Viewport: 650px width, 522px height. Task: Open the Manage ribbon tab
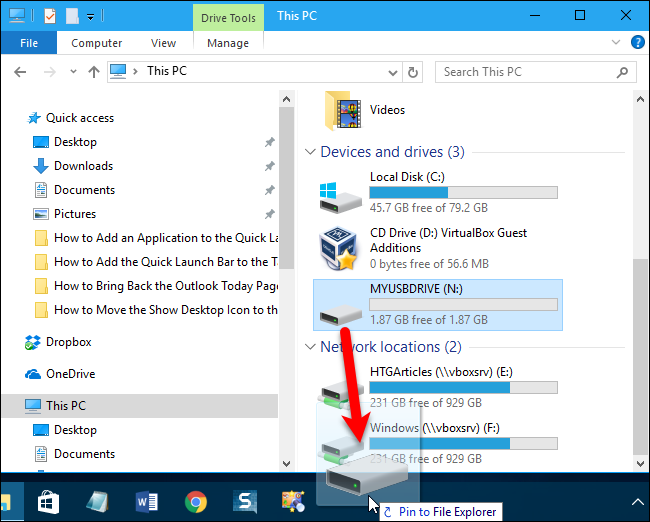click(x=228, y=43)
